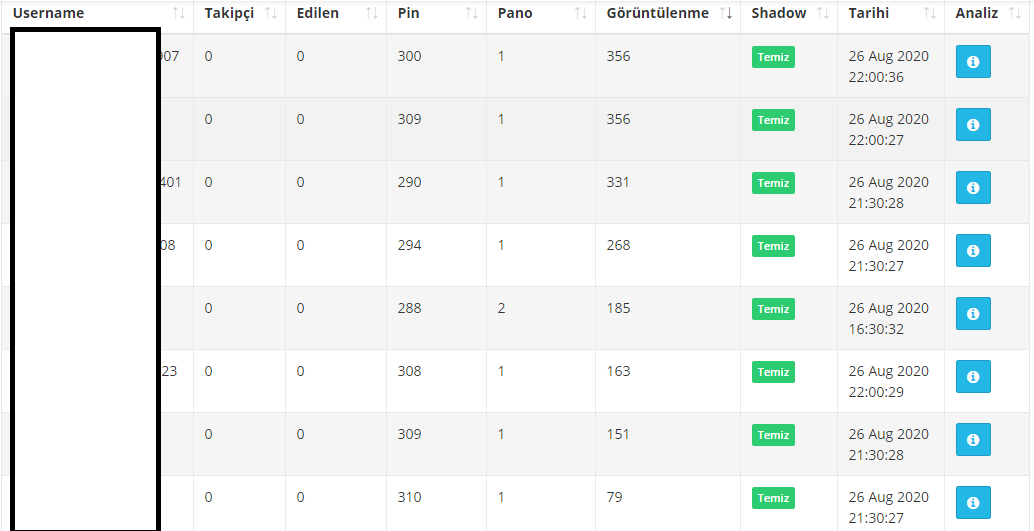
Task: Sort table by Takipçi column
Action: (x=239, y=13)
